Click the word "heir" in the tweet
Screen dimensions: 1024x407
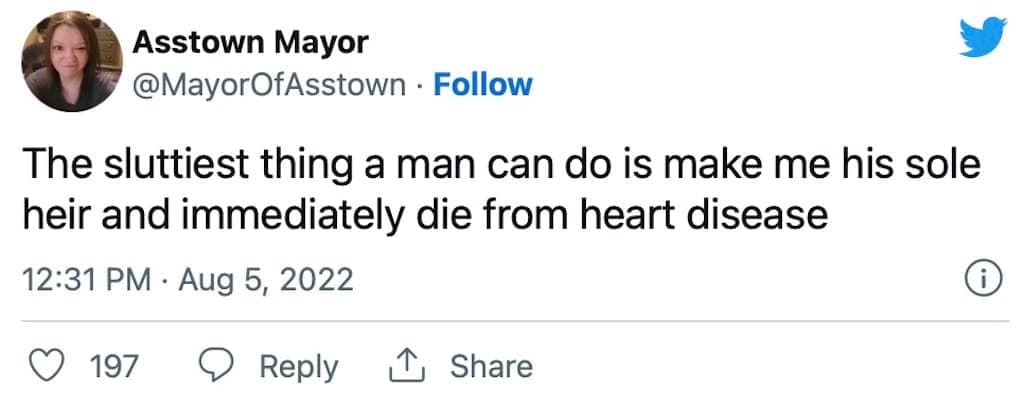[53, 213]
